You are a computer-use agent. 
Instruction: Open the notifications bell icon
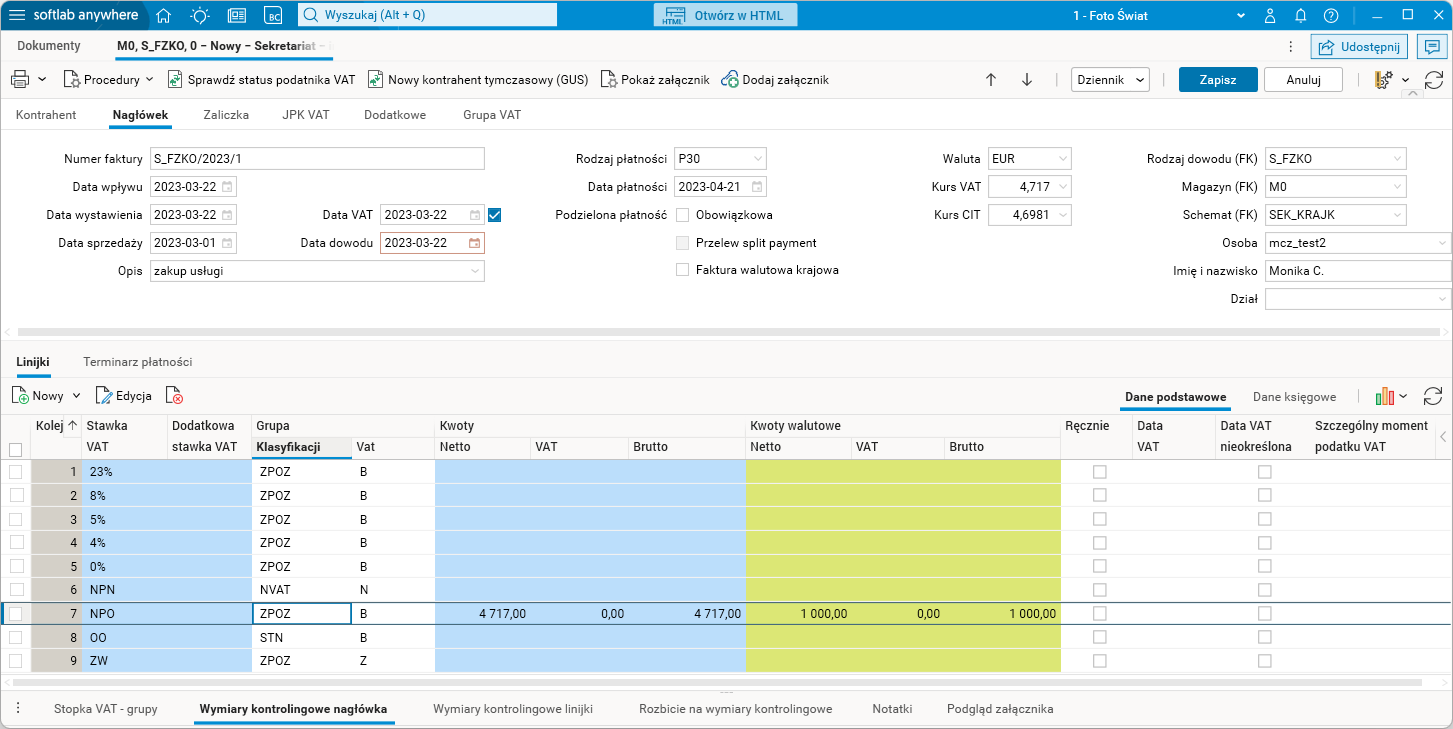point(1300,15)
